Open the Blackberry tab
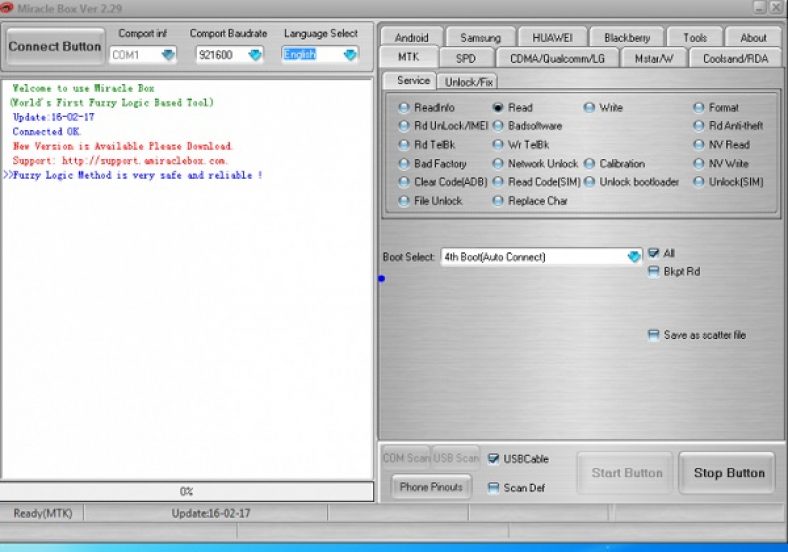788x552 pixels. 627,38
